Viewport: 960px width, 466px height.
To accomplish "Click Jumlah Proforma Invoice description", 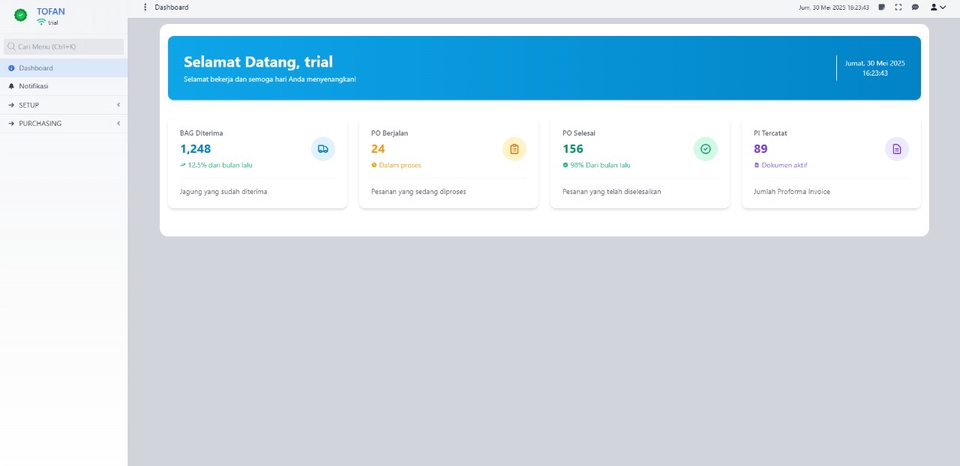I will pos(792,192).
